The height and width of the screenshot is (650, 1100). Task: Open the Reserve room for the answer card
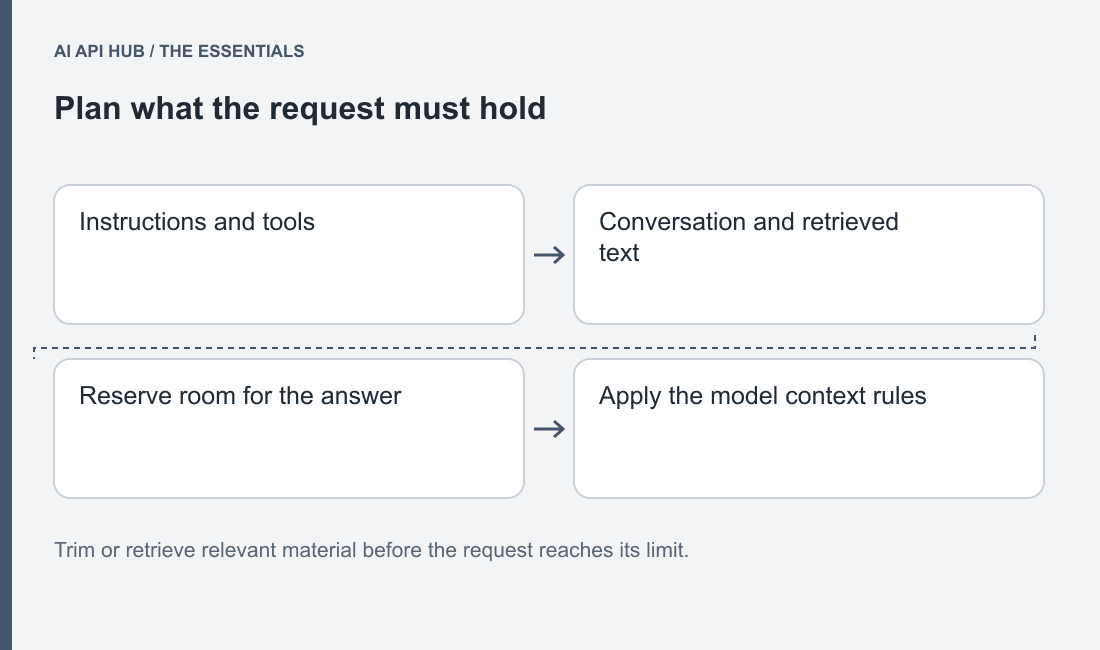[289, 428]
